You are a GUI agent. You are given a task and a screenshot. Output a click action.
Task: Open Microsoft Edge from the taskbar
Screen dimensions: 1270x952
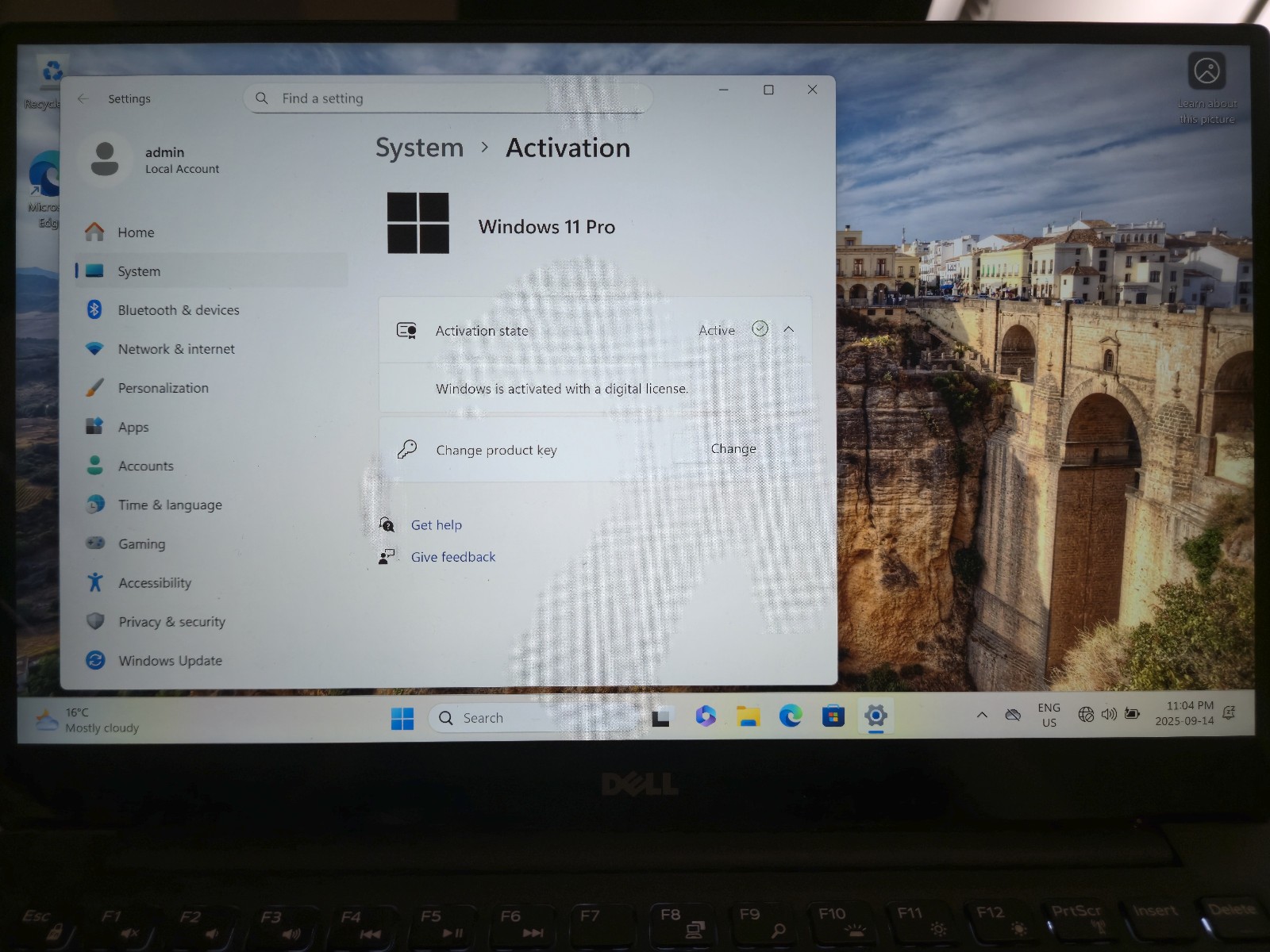point(791,716)
